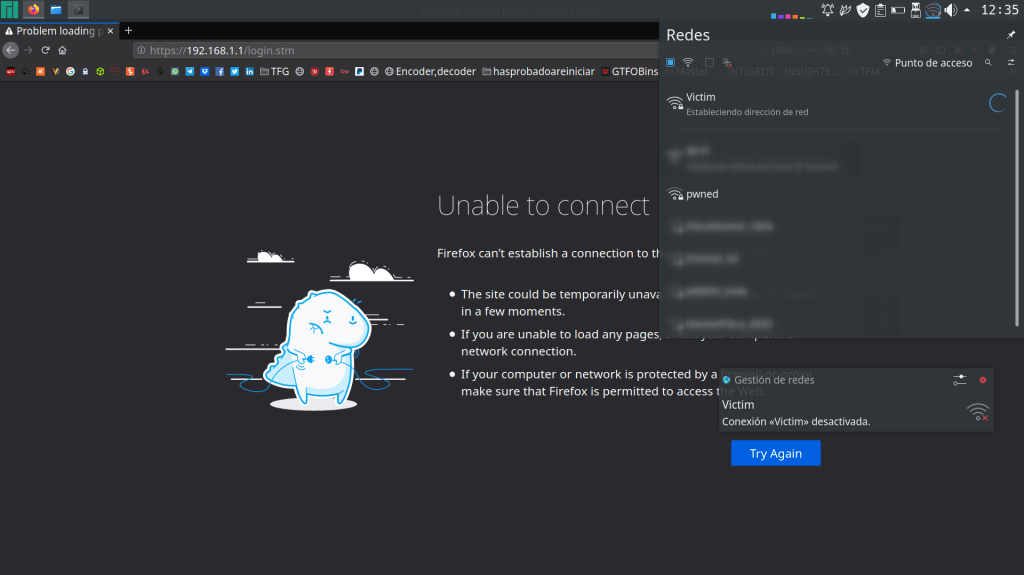Open network search in the Redes panel
This screenshot has height=575, width=1024.
pos(987,62)
